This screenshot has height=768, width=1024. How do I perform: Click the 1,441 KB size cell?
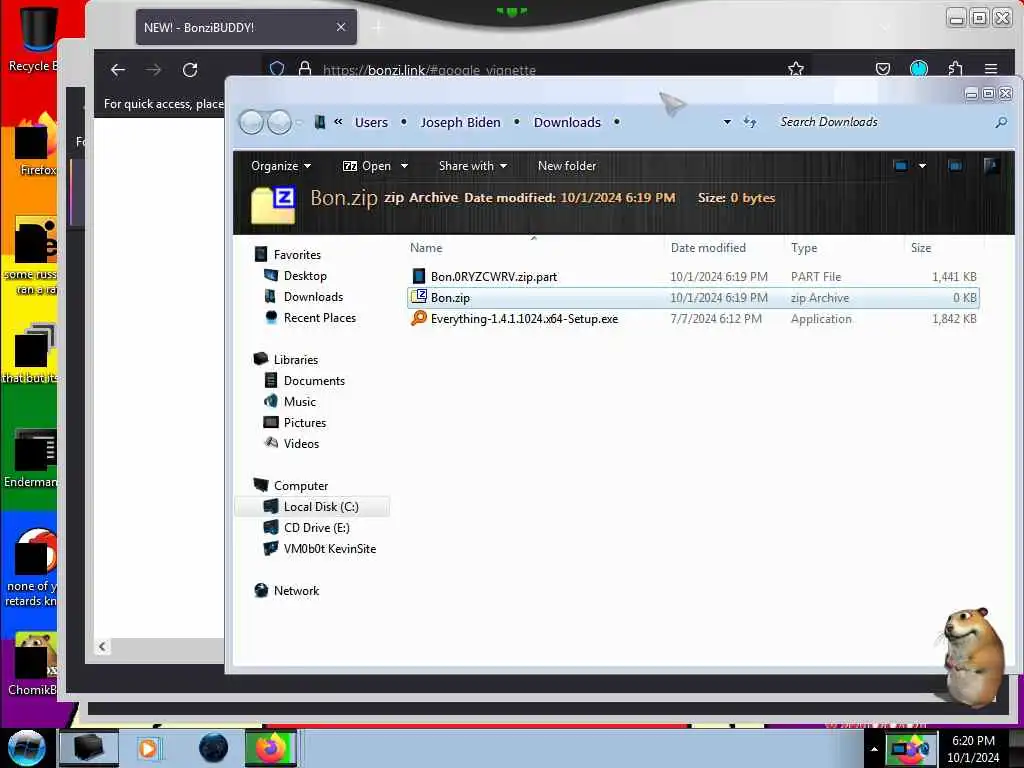coord(954,277)
